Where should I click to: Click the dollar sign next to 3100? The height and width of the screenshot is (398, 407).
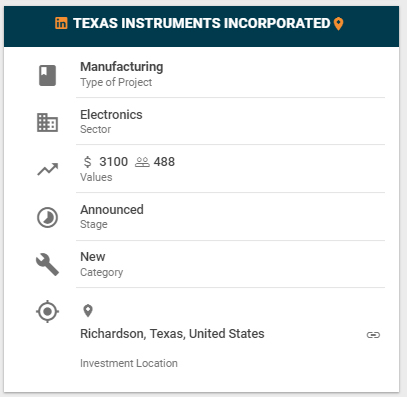click(87, 162)
